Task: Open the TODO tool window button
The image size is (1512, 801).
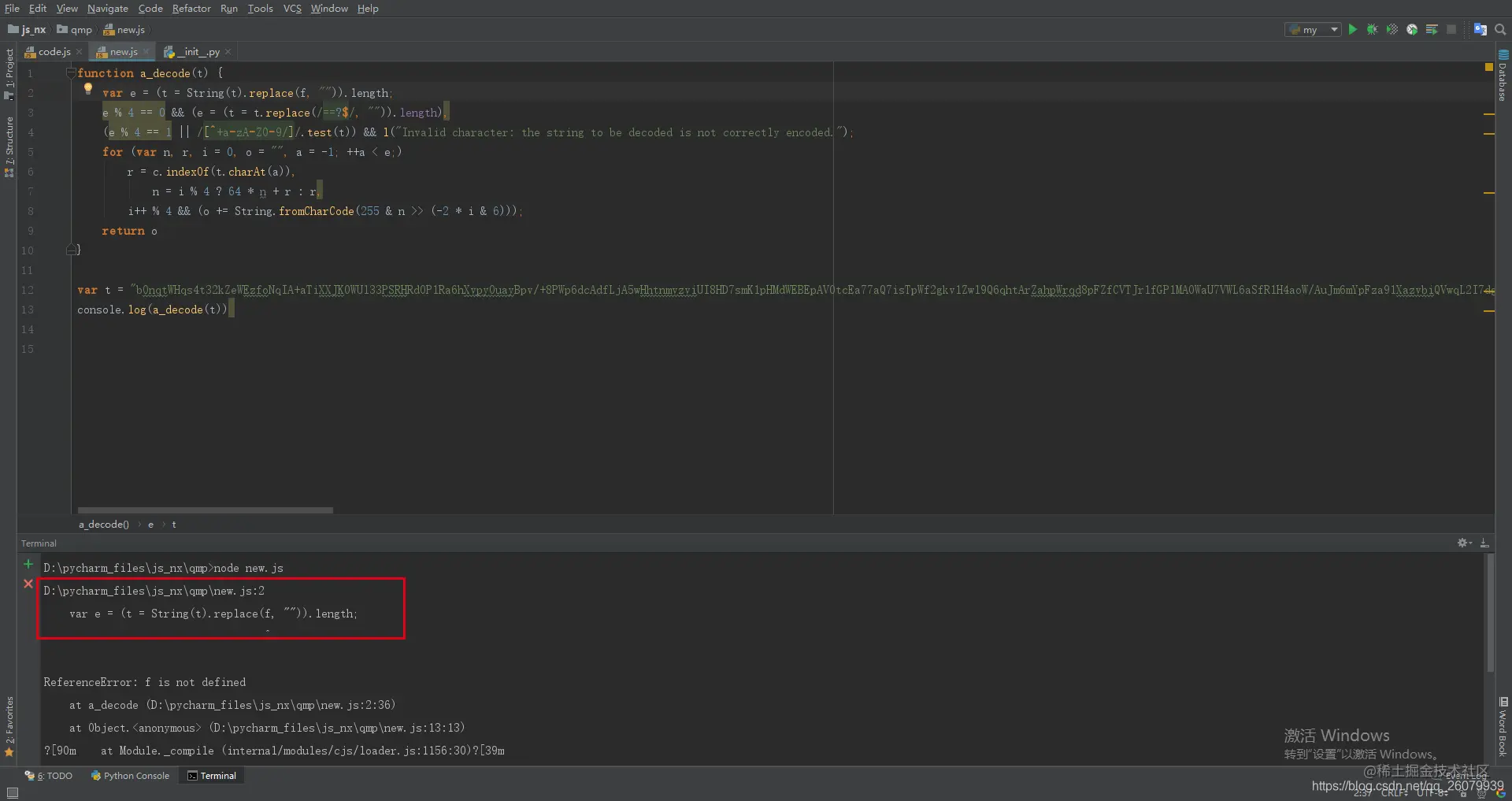Action: tap(49, 775)
